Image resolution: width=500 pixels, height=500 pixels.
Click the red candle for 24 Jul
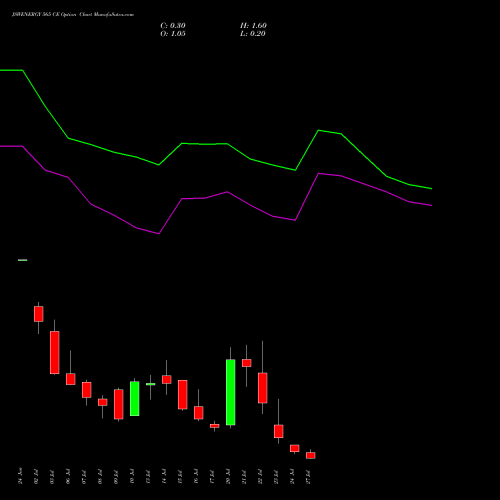pyautogui.click(x=294, y=448)
